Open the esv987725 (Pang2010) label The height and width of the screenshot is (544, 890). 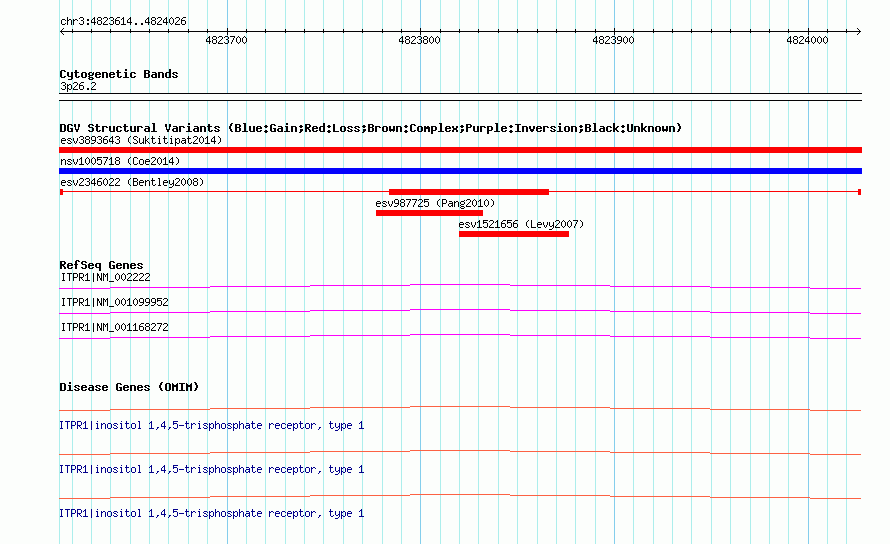point(435,203)
